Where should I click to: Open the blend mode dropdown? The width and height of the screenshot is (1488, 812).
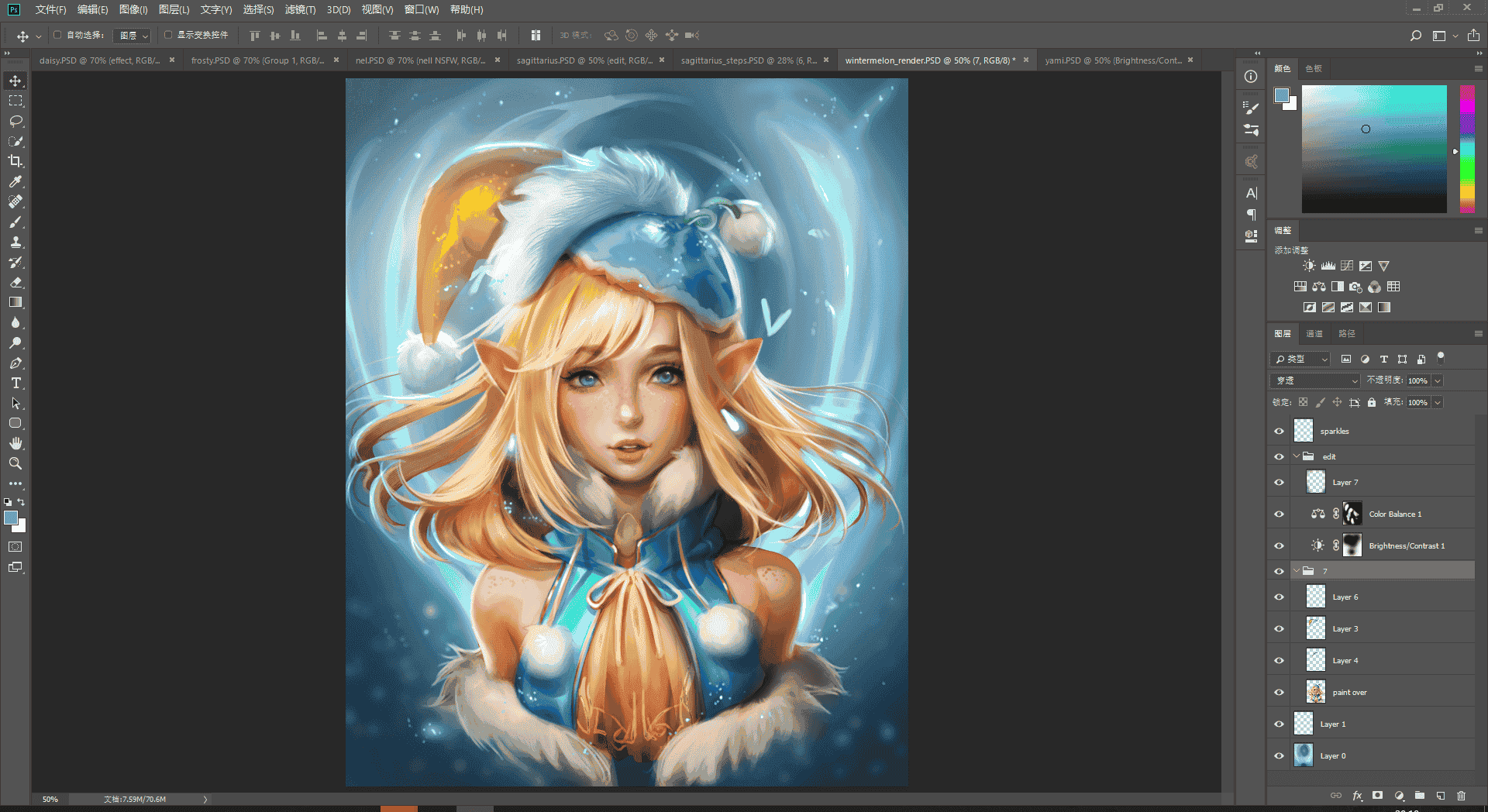(1316, 380)
